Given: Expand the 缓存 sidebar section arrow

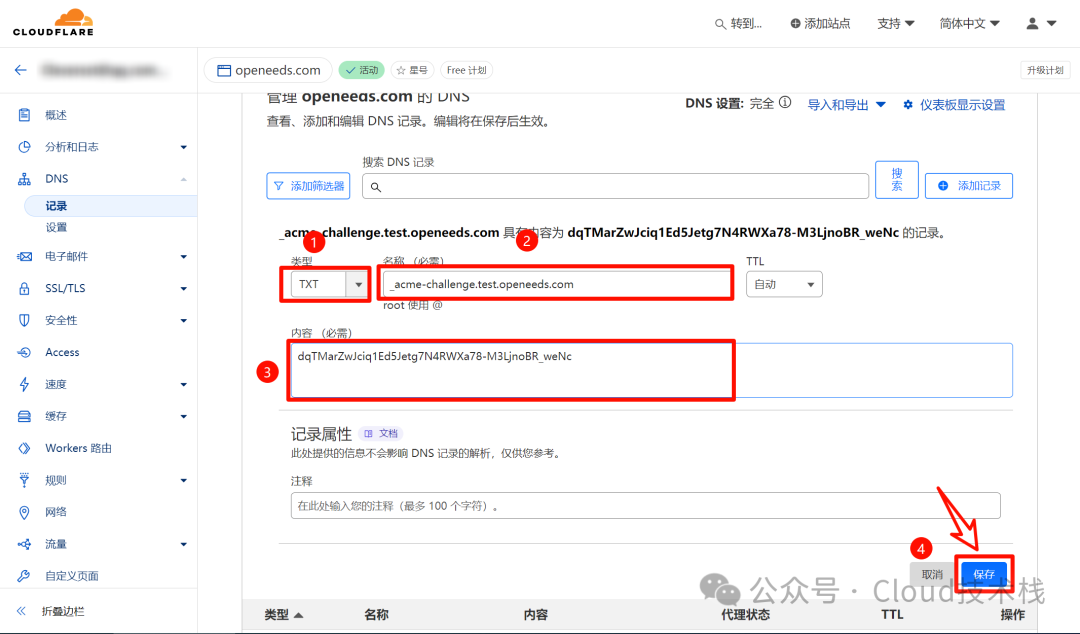Looking at the screenshot, I should click(183, 416).
